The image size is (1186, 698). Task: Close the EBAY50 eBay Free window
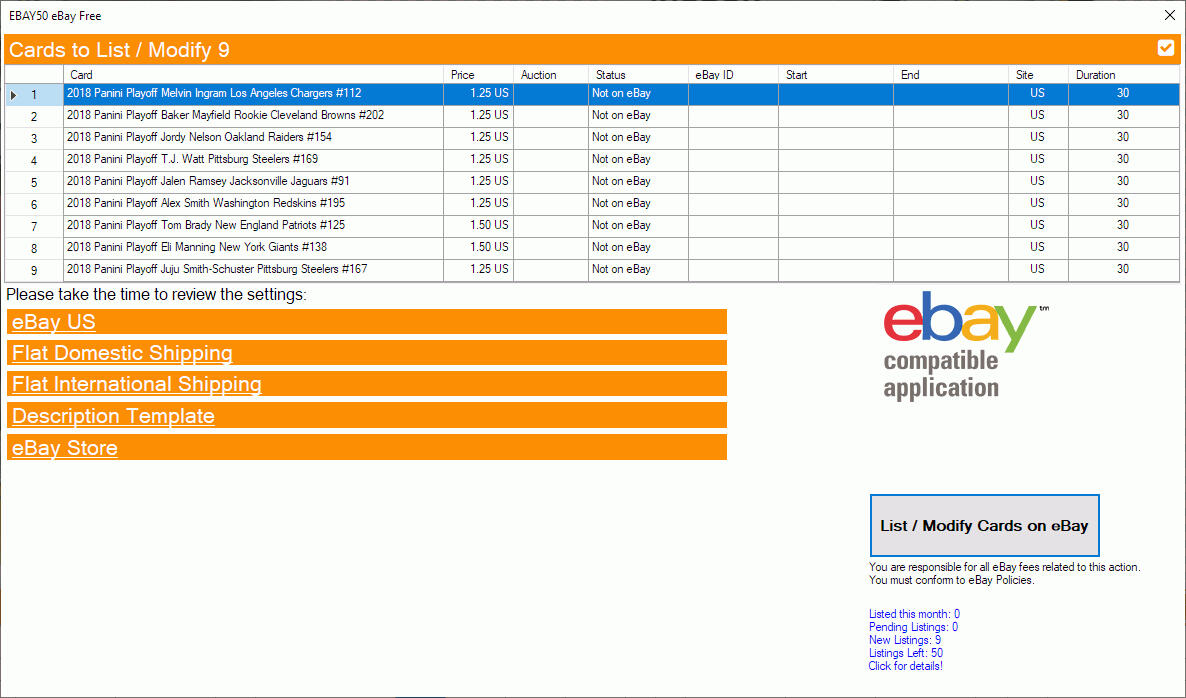pos(1169,15)
